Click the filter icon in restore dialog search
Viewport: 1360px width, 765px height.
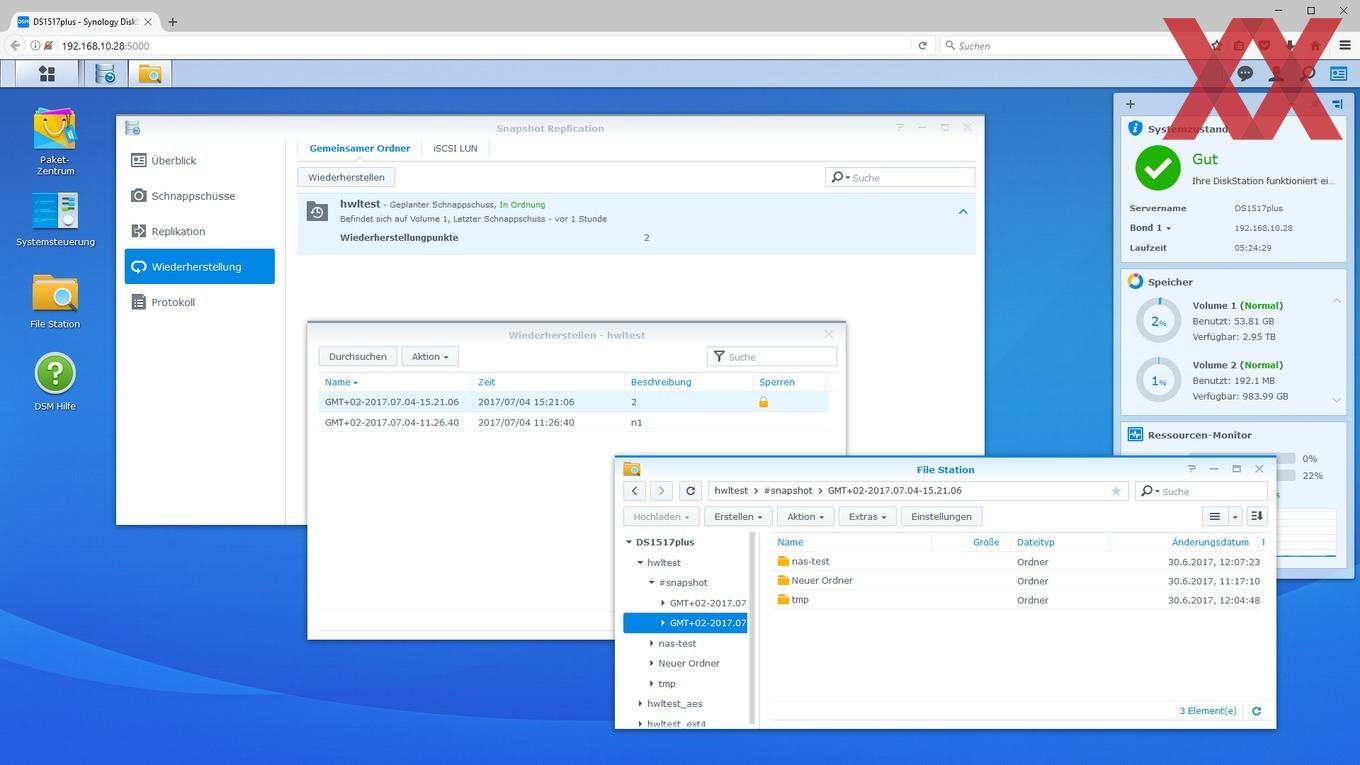[719, 357]
